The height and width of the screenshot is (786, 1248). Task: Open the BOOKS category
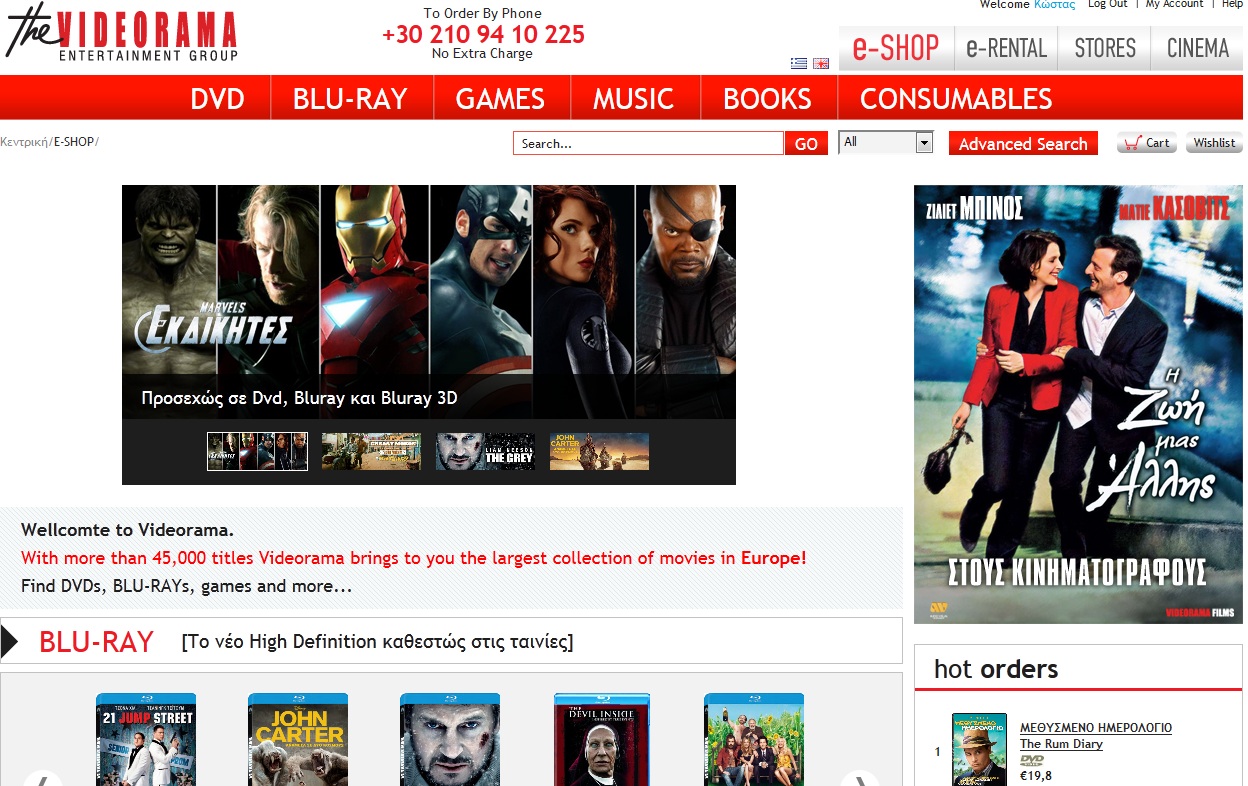767,98
